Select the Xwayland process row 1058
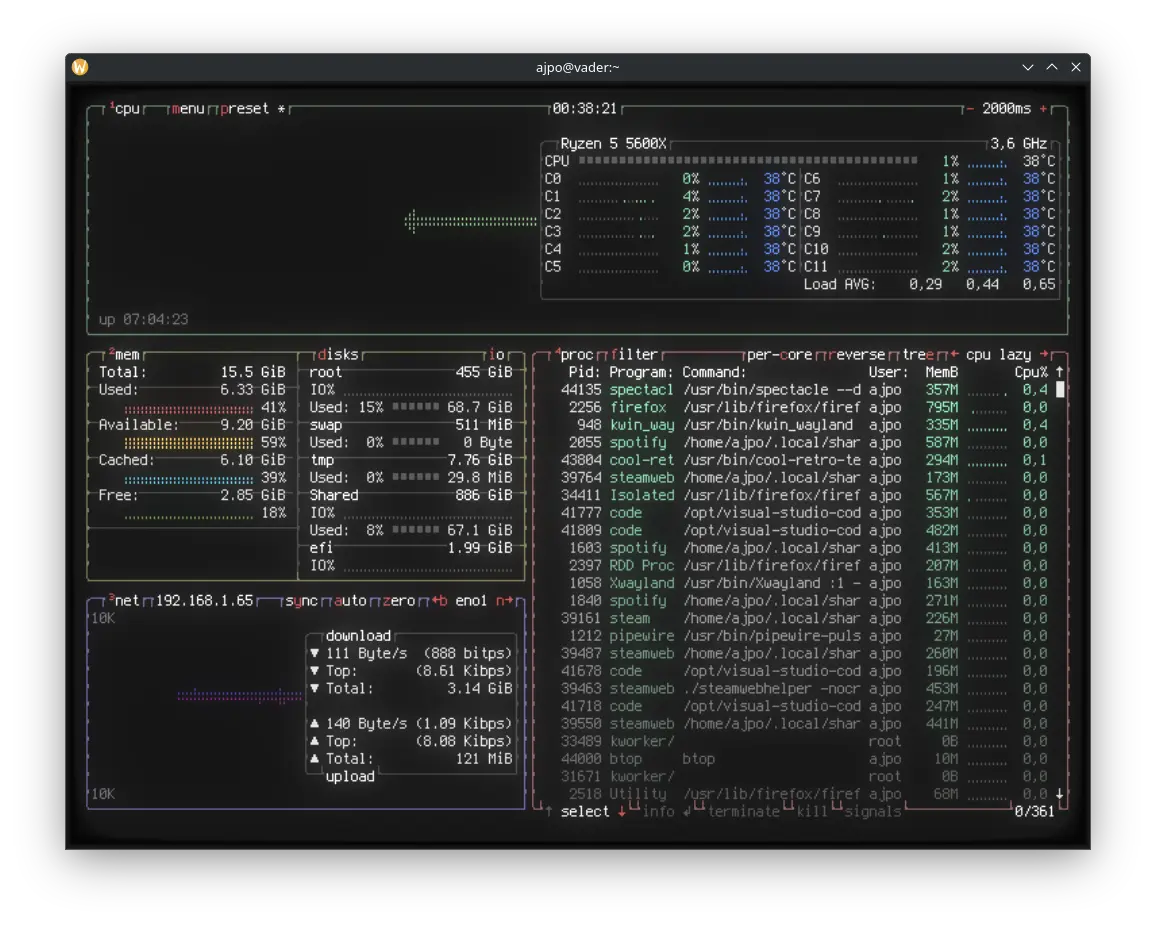Screen dimensions: 1156x927 point(804,583)
